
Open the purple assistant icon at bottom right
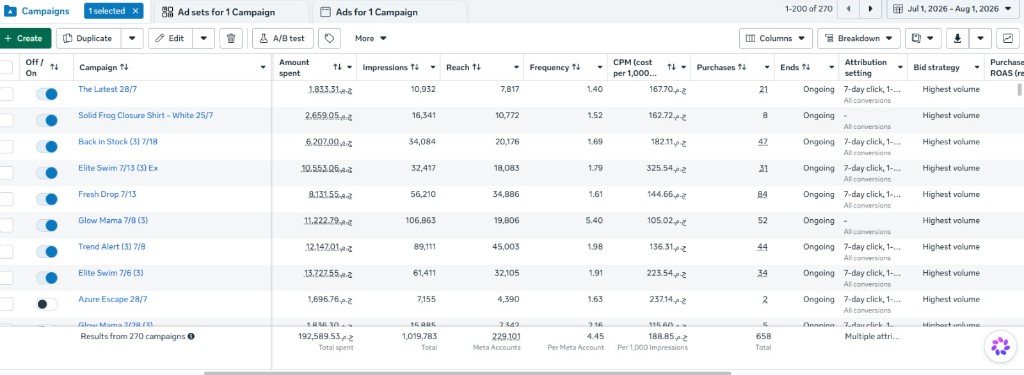[x=1000, y=346]
